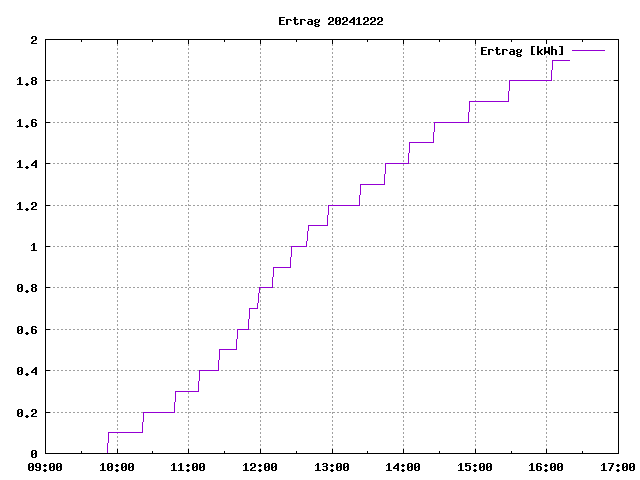Click the y-axis label 1.4

pyautogui.click(x=26, y=164)
